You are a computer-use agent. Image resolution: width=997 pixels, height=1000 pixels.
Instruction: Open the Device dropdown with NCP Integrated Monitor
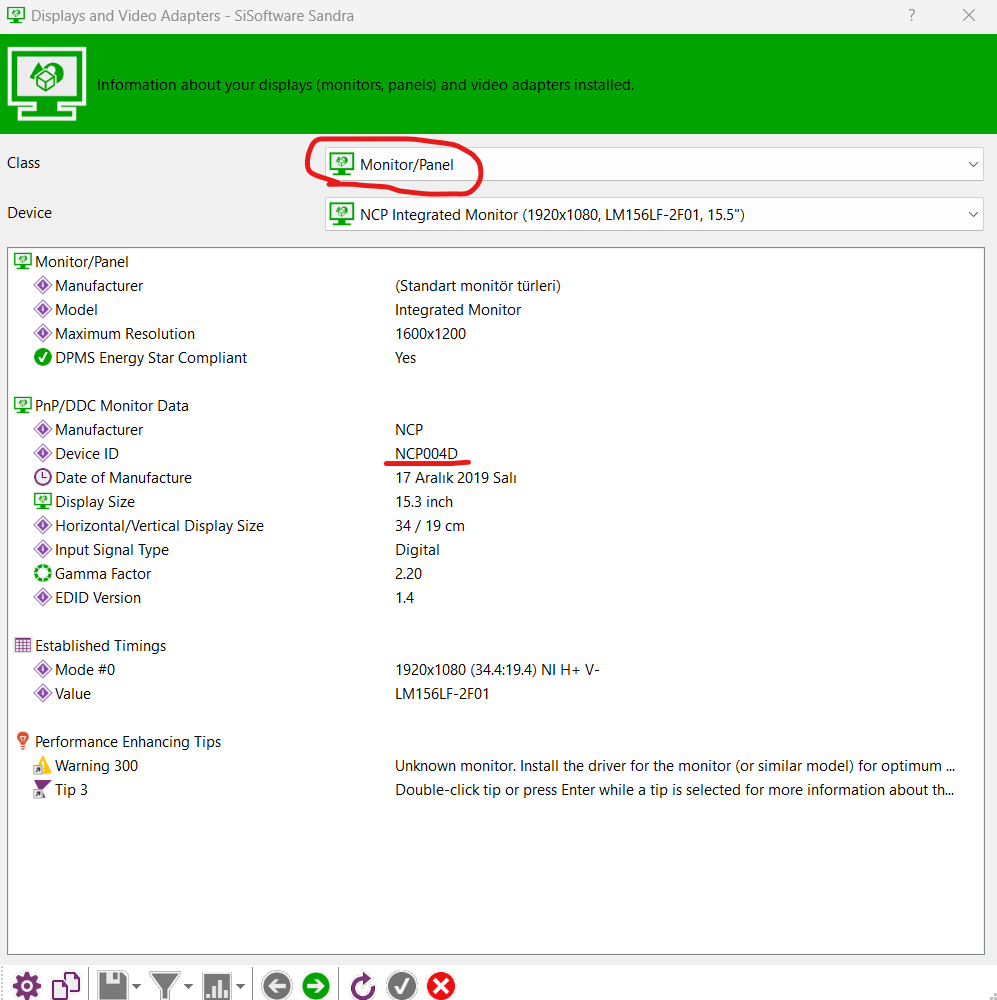(x=654, y=214)
